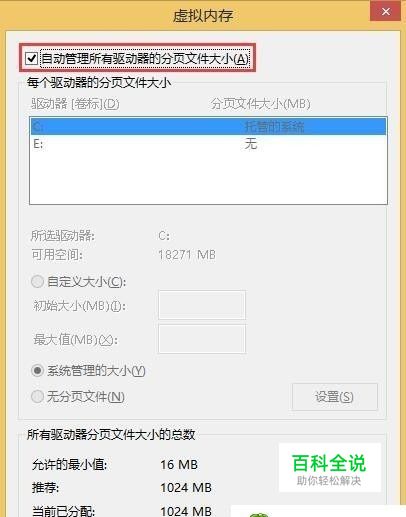Viewport: 406px width, 517px height.
Task: Click the 设置(S) button
Action: 335,397
